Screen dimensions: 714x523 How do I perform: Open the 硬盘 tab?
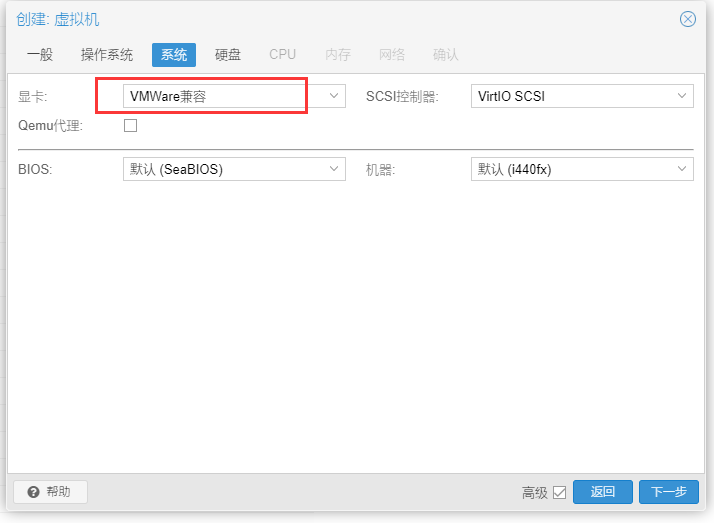pyautogui.click(x=228, y=55)
